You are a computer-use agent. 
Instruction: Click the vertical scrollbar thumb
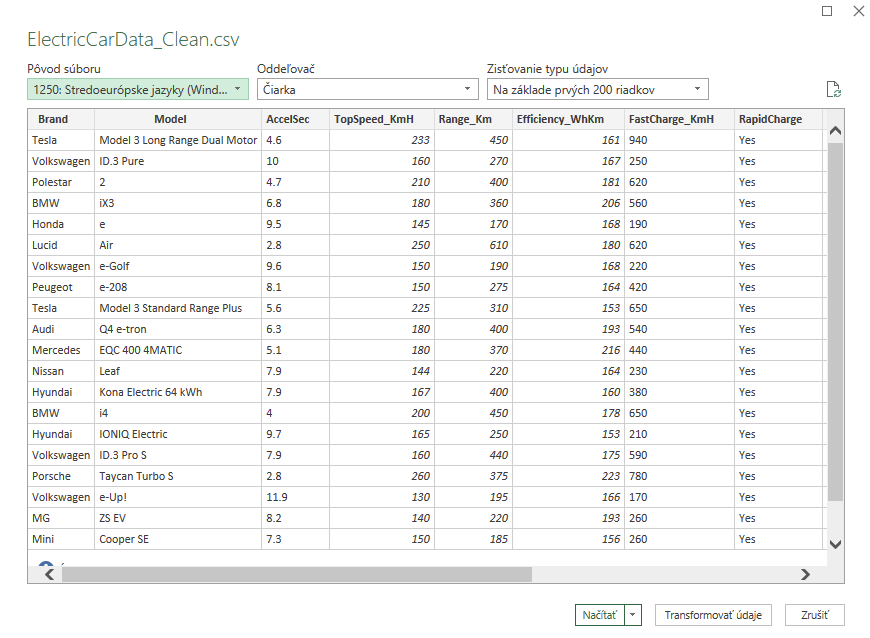(835, 322)
